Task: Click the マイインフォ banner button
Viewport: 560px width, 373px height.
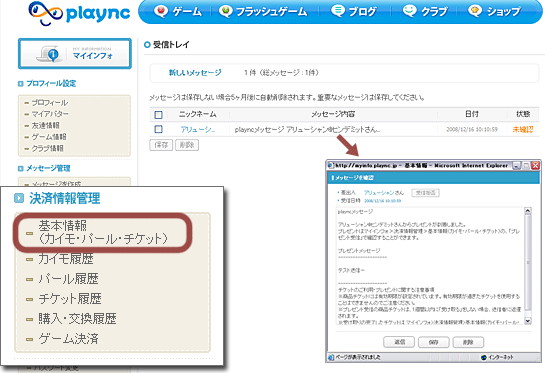Action: click(x=75, y=54)
